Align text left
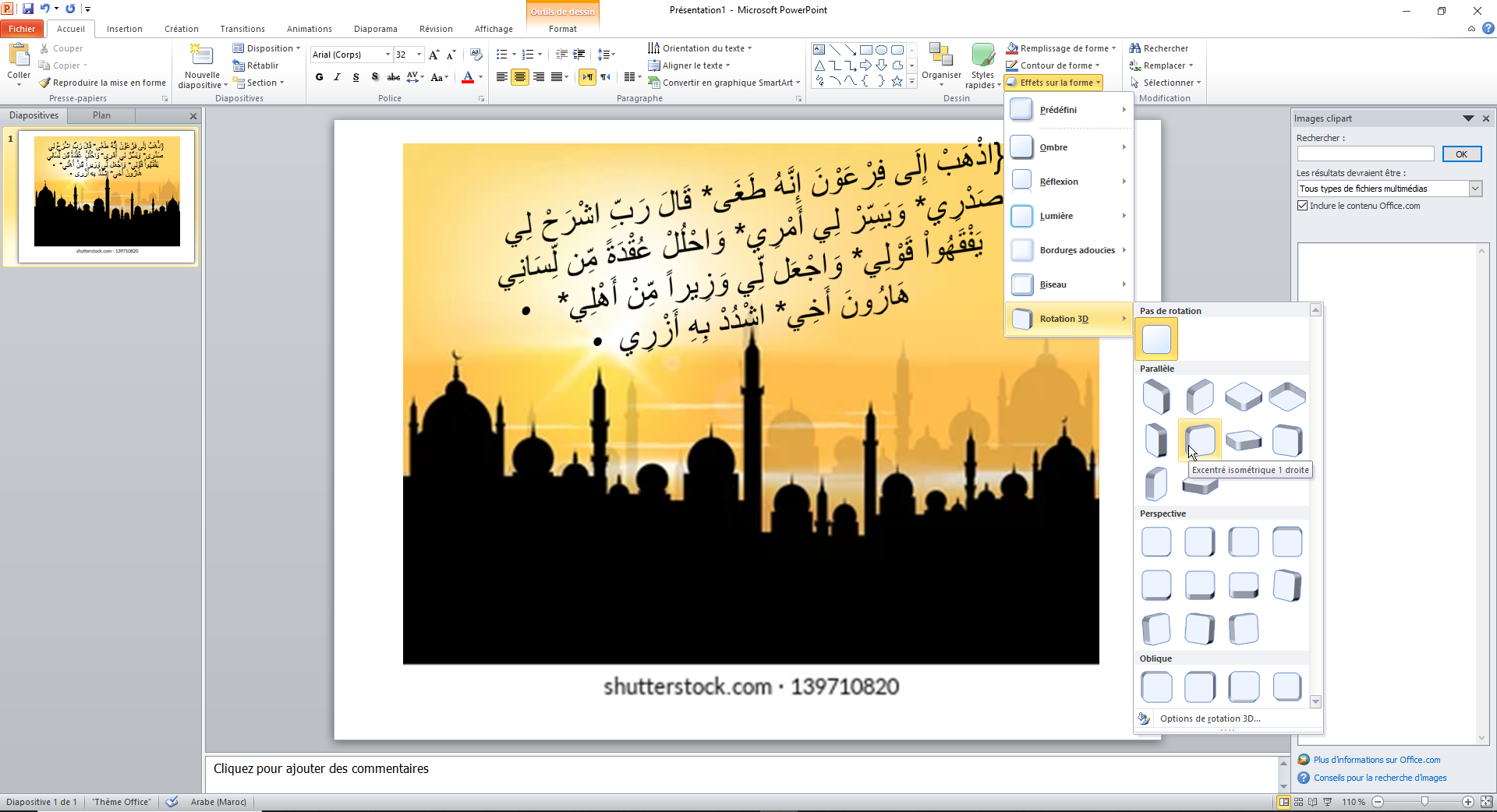This screenshot has width=1497, height=812. 502,77
